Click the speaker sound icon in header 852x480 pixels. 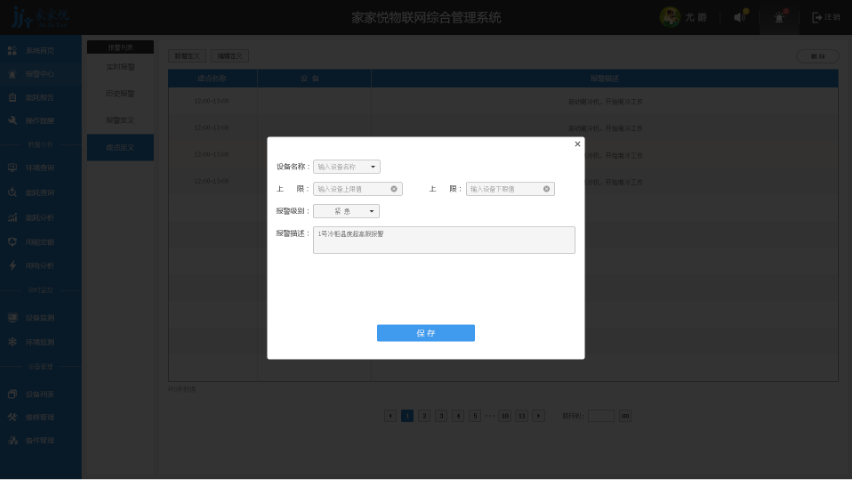pyautogui.click(x=739, y=17)
